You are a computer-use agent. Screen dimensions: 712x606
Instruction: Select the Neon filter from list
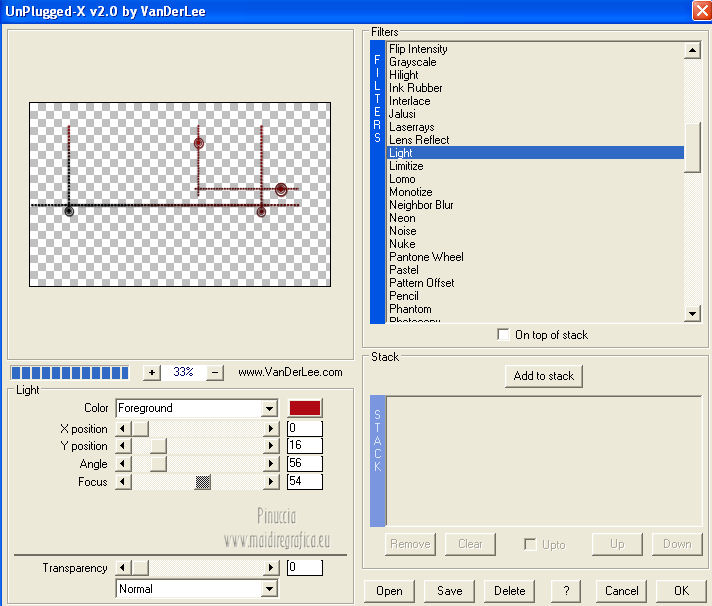click(x=402, y=218)
